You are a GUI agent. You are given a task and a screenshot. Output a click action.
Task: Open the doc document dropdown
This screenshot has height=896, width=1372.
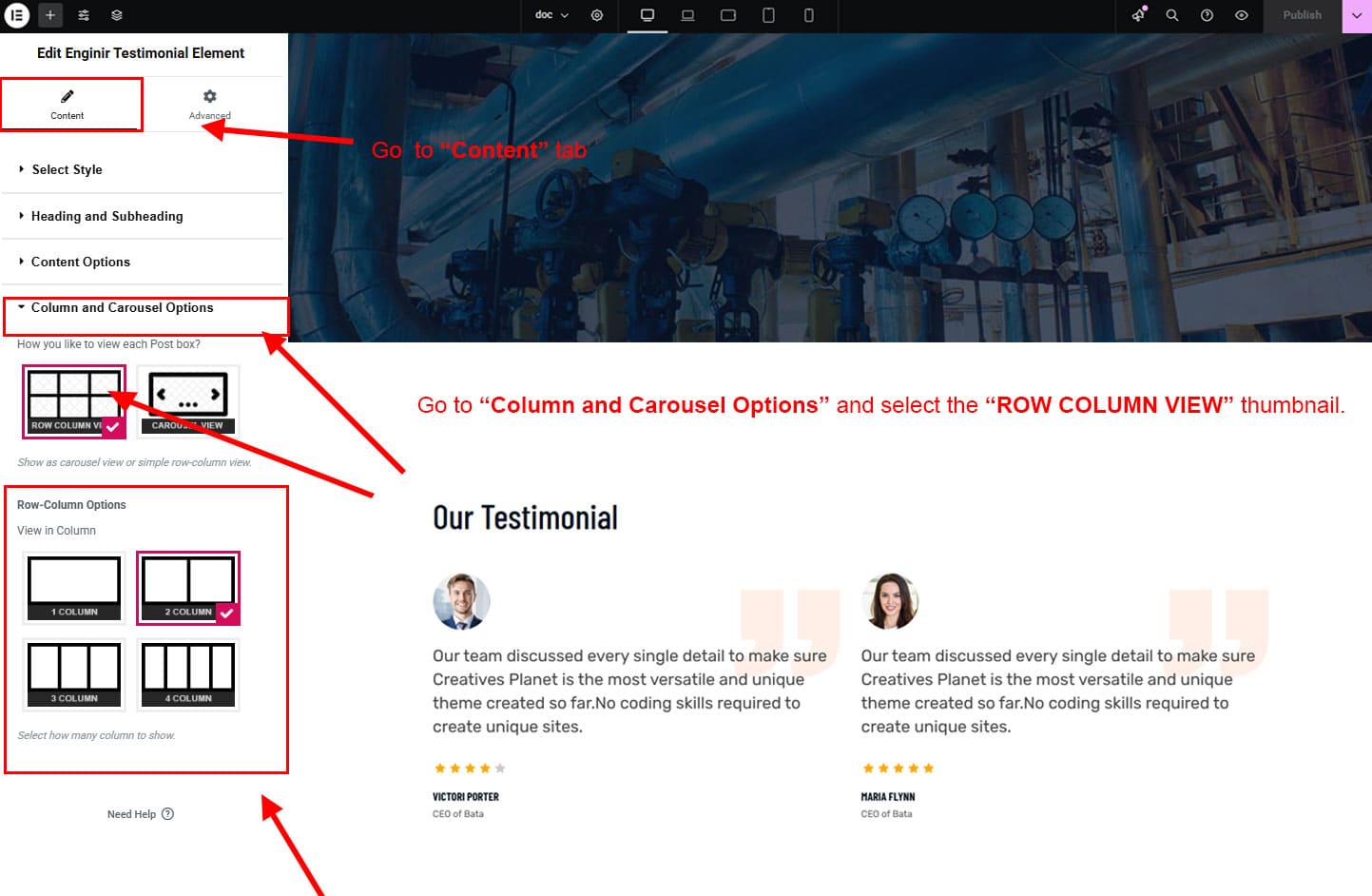(x=551, y=15)
